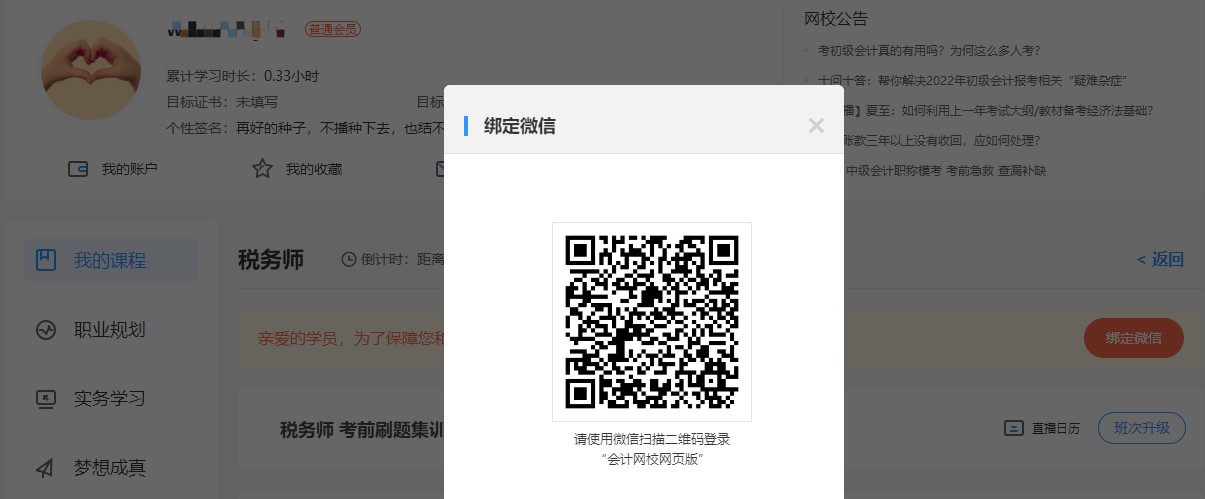
Task: Click 目标证书: 未填写 field
Action: tap(222, 102)
